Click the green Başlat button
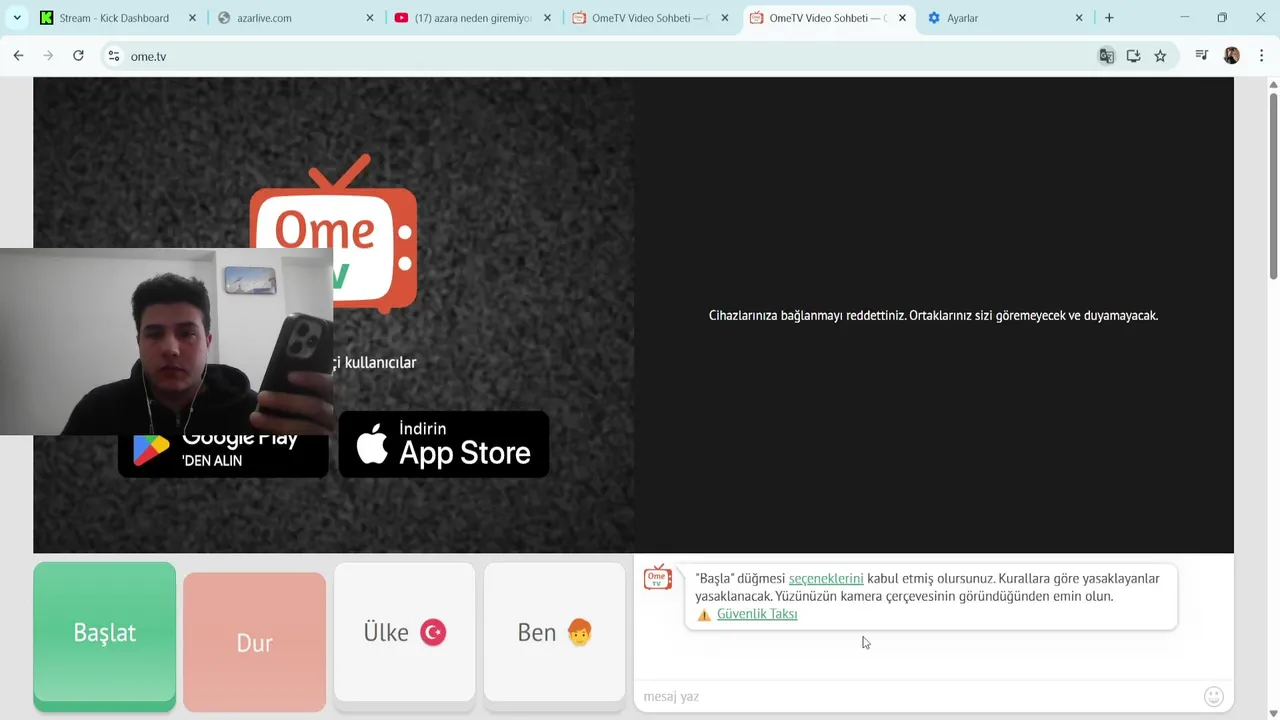 point(104,633)
